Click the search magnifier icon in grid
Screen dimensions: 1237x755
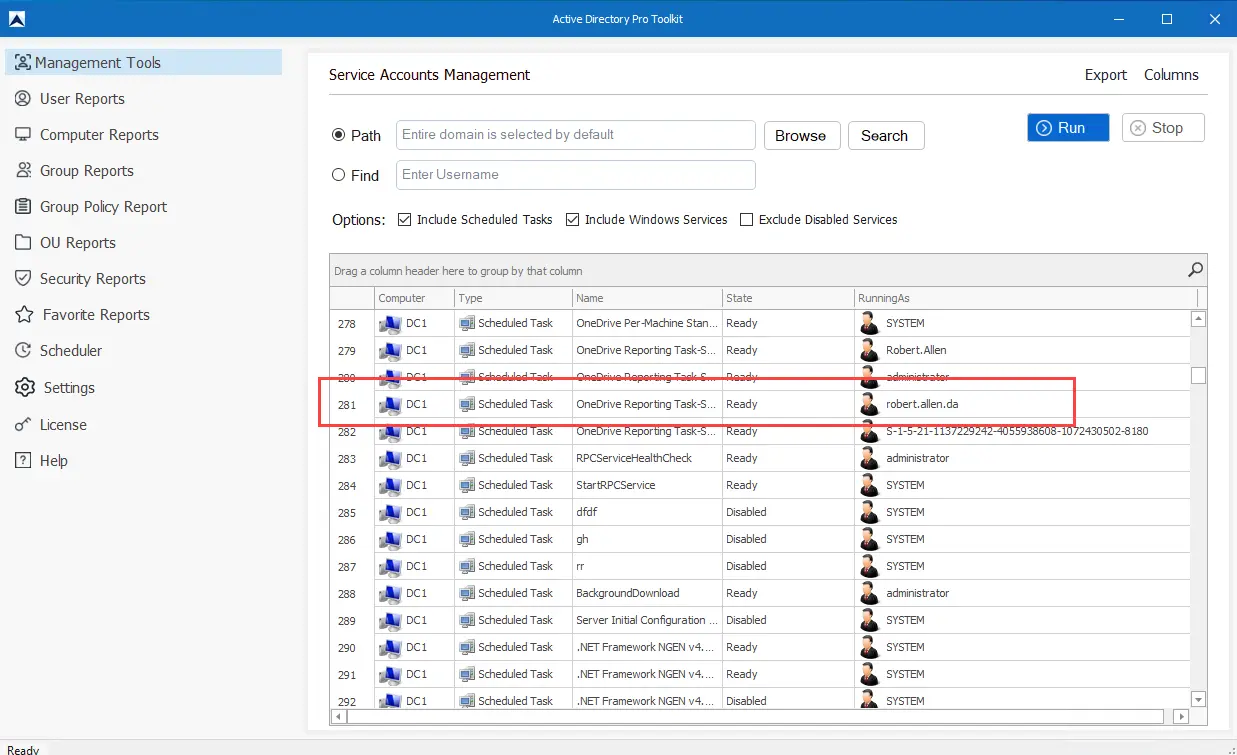tap(1195, 270)
